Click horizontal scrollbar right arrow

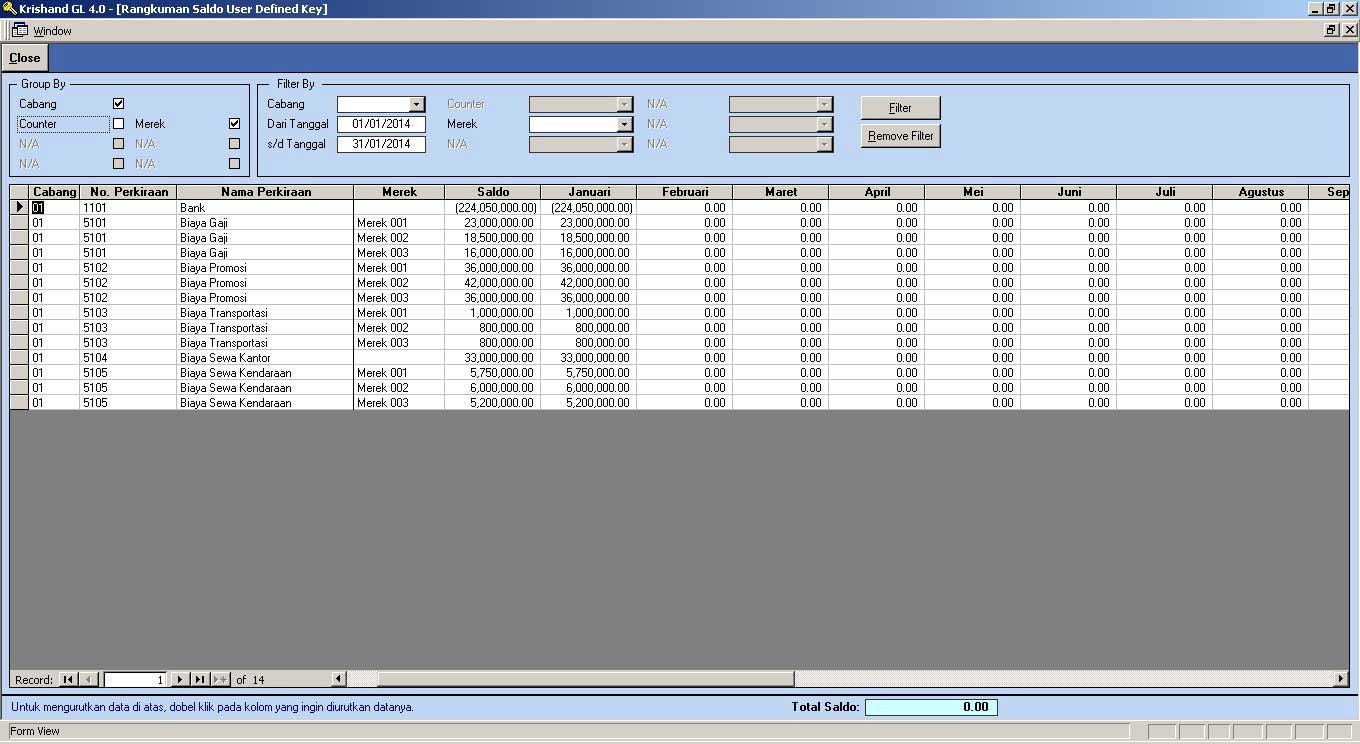coord(1341,679)
